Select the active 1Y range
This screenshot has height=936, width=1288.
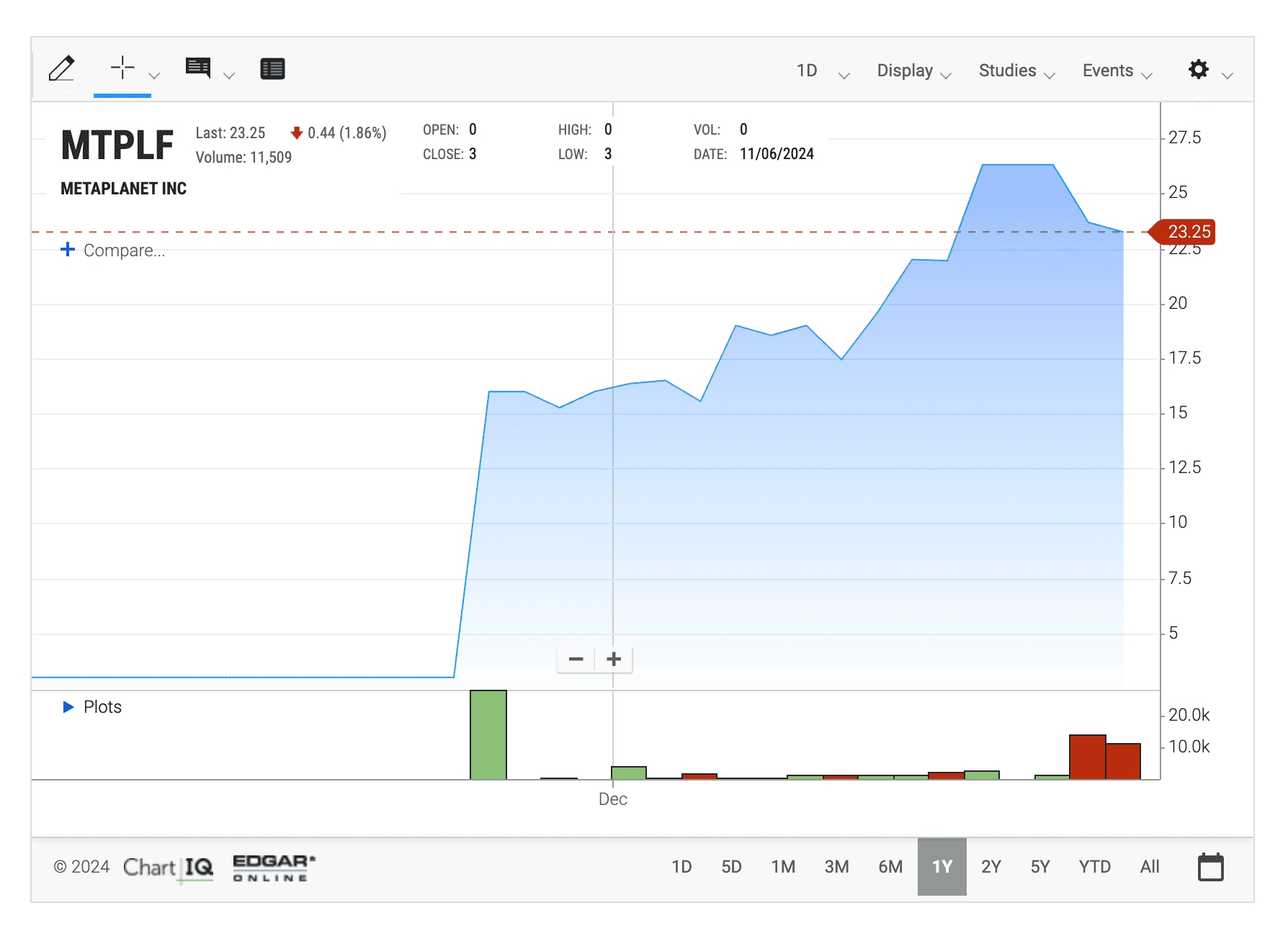(942, 867)
